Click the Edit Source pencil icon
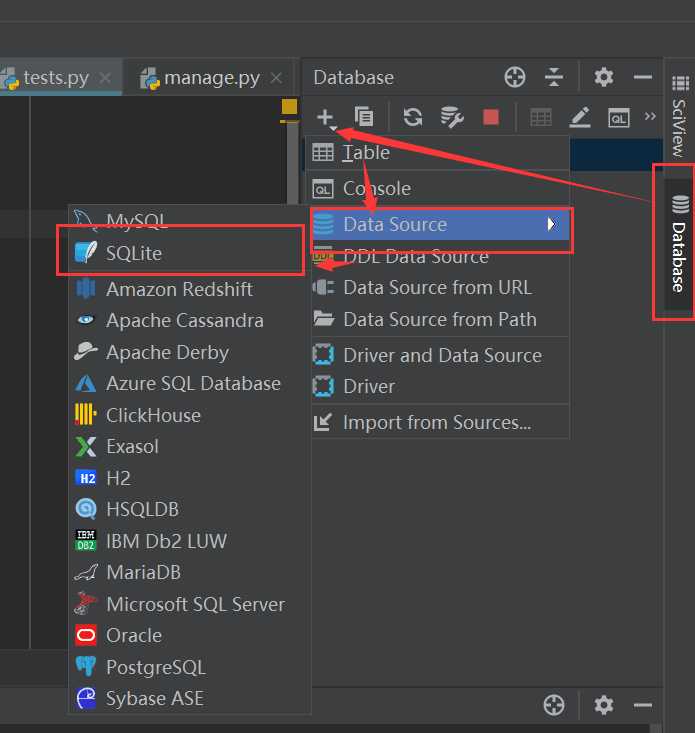 pyautogui.click(x=580, y=117)
